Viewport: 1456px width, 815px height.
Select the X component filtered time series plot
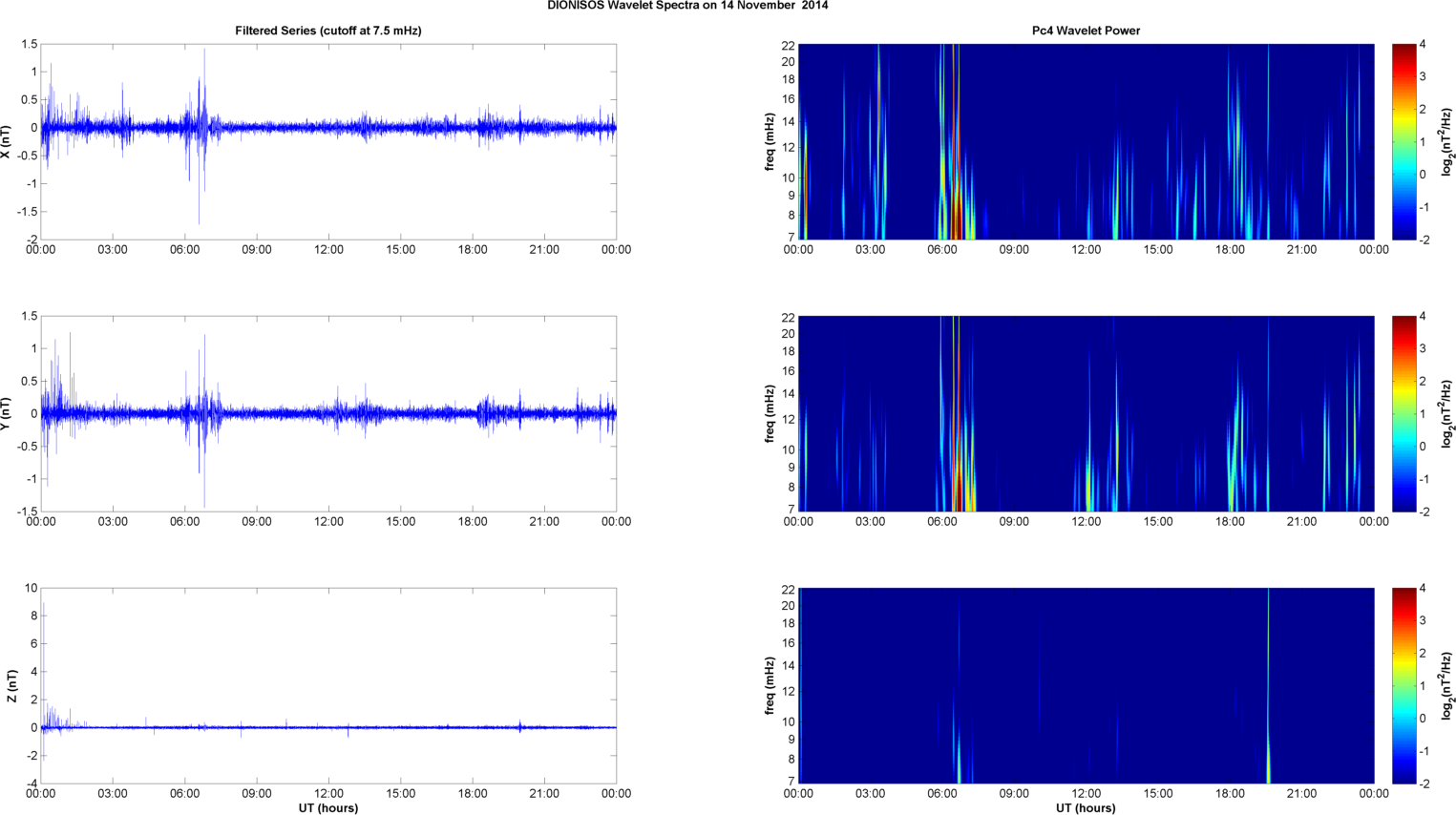coord(328,141)
